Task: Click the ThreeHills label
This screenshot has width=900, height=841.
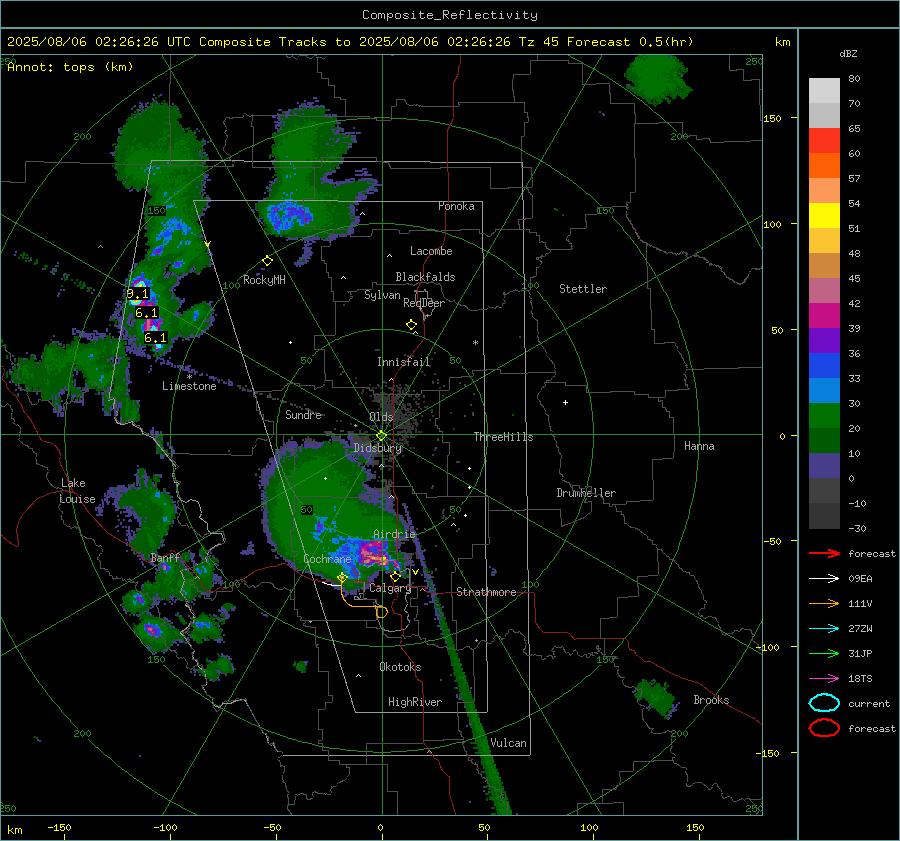Action: click(503, 437)
